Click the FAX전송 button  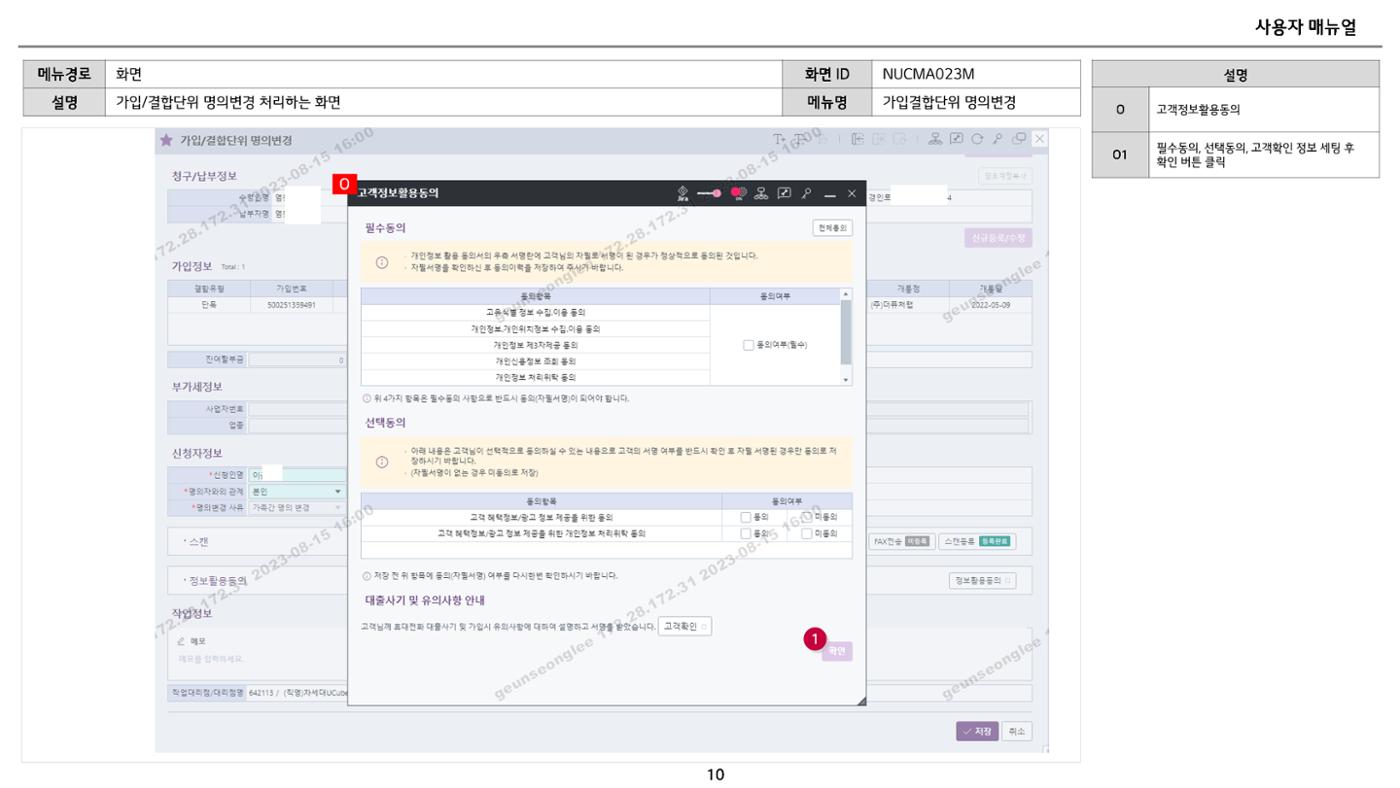(x=902, y=541)
